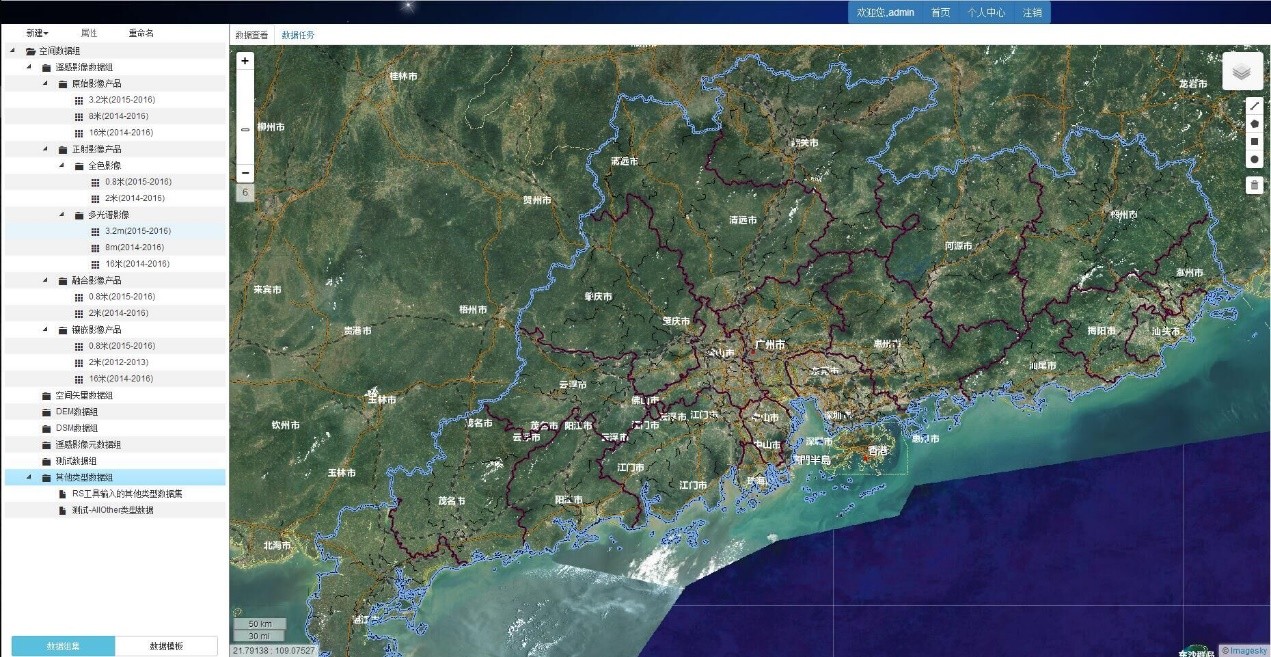Open the map layers switcher
Viewport: 1271px width, 657px height.
[x=1241, y=72]
